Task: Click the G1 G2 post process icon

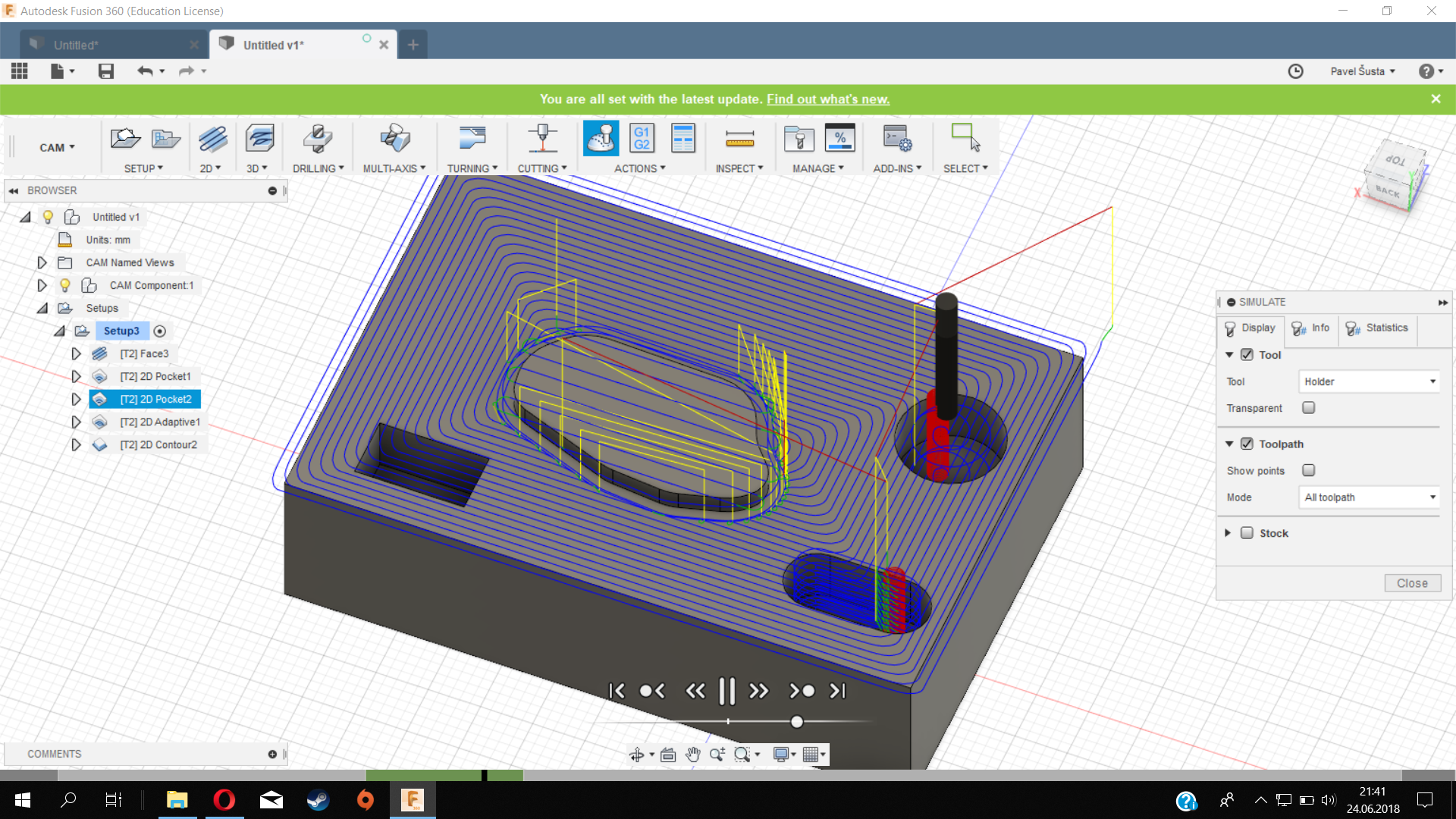Action: [x=642, y=139]
